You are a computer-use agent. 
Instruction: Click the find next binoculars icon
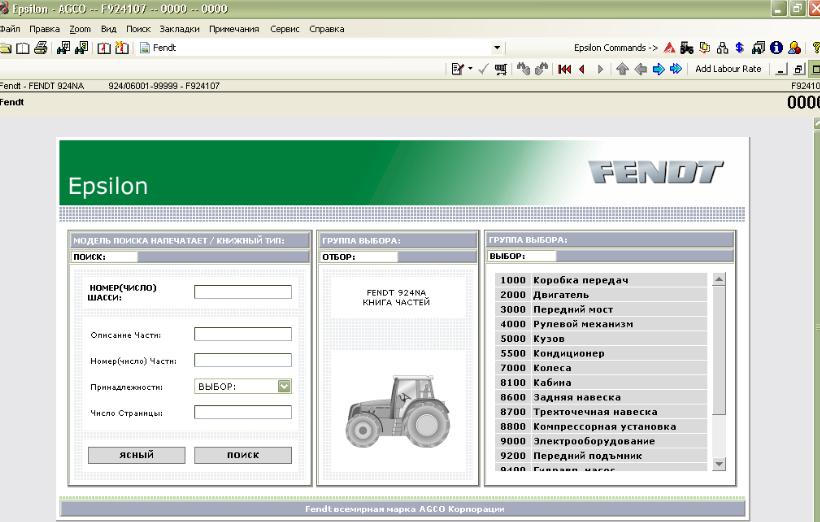(x=541, y=69)
